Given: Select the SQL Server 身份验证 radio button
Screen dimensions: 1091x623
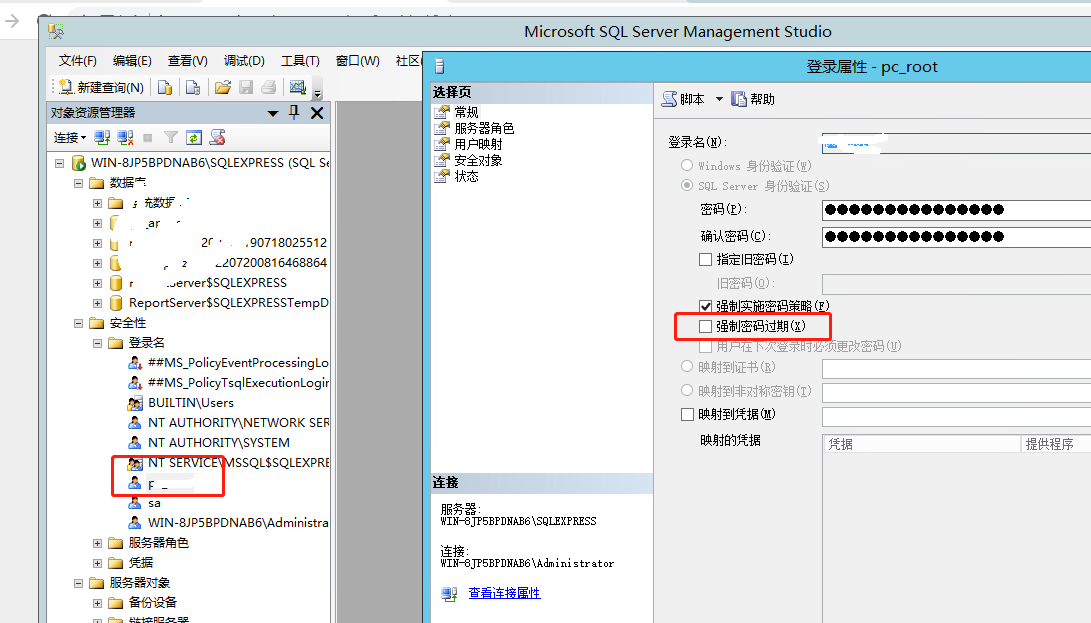Looking at the screenshot, I should click(x=687, y=185).
